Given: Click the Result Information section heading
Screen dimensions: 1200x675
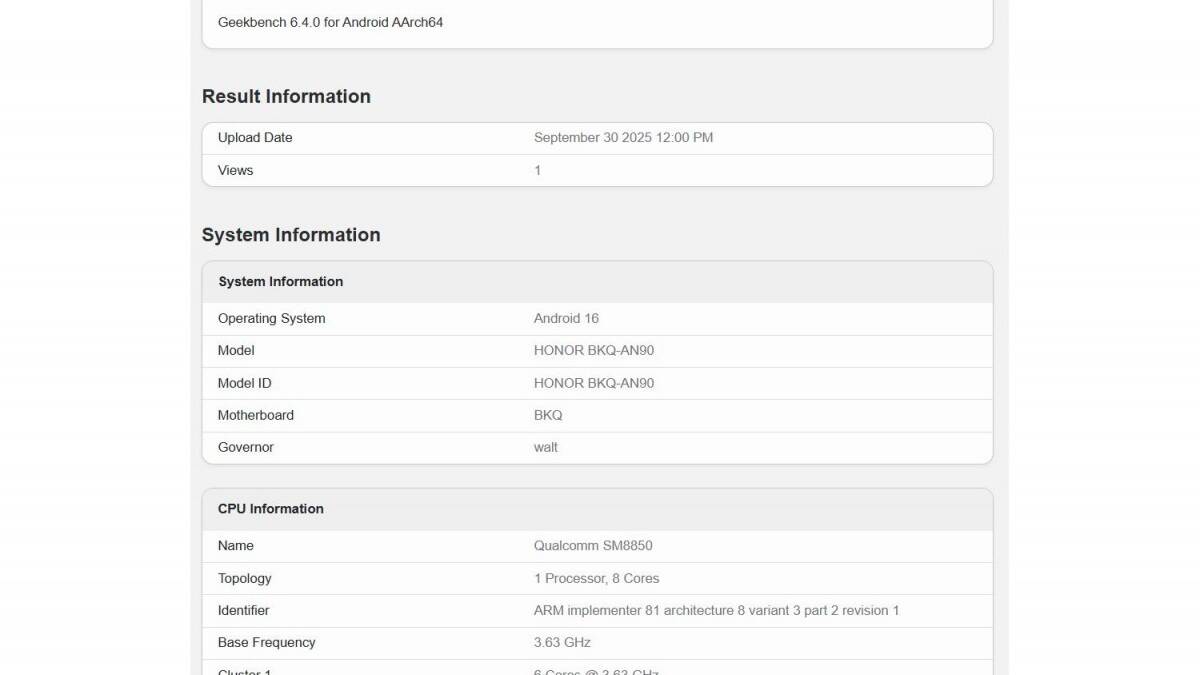Looking at the screenshot, I should [286, 96].
